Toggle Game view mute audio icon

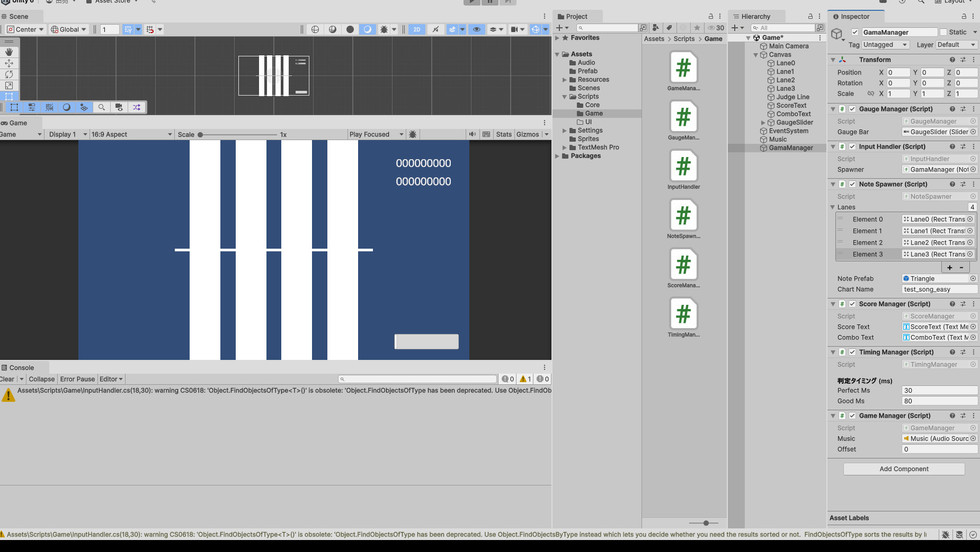pyautogui.click(x=472, y=134)
